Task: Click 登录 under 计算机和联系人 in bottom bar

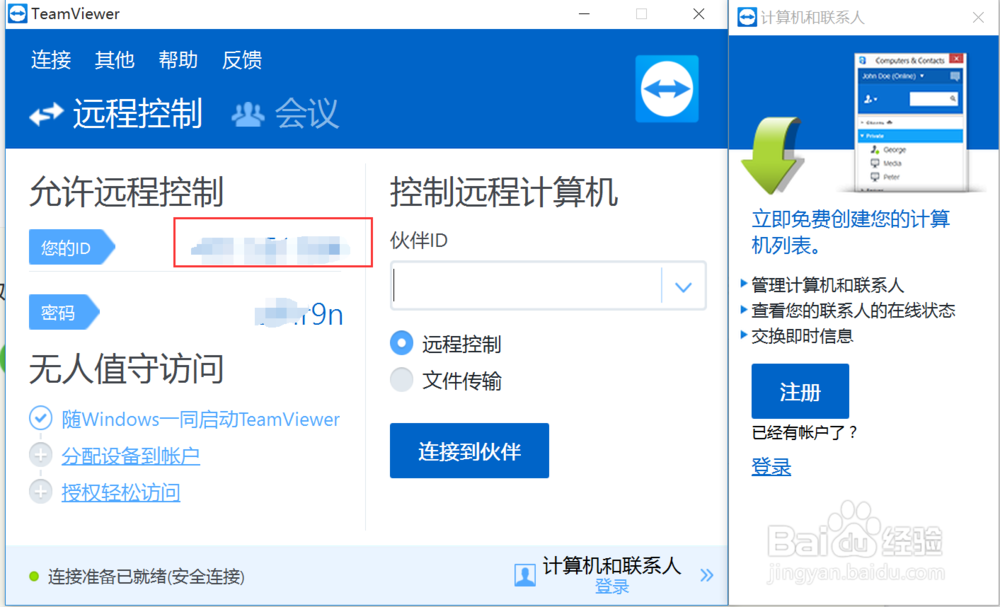Action: coord(612,587)
